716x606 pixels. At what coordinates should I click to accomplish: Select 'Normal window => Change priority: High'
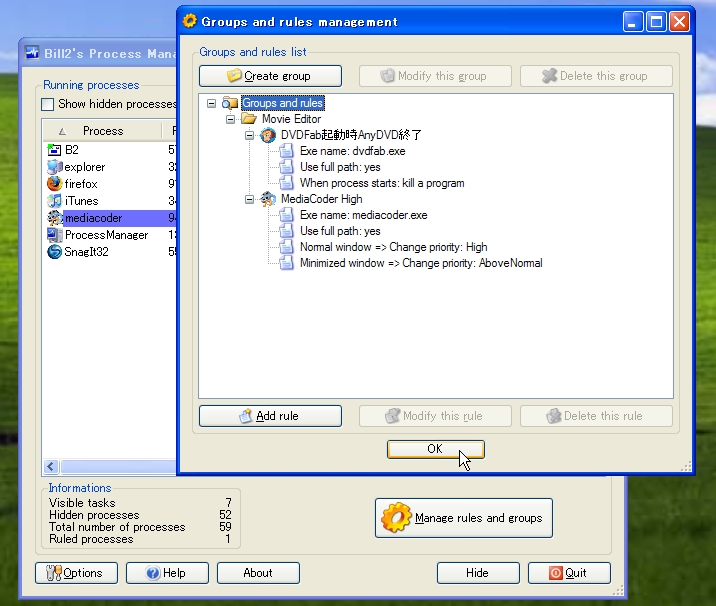point(394,247)
